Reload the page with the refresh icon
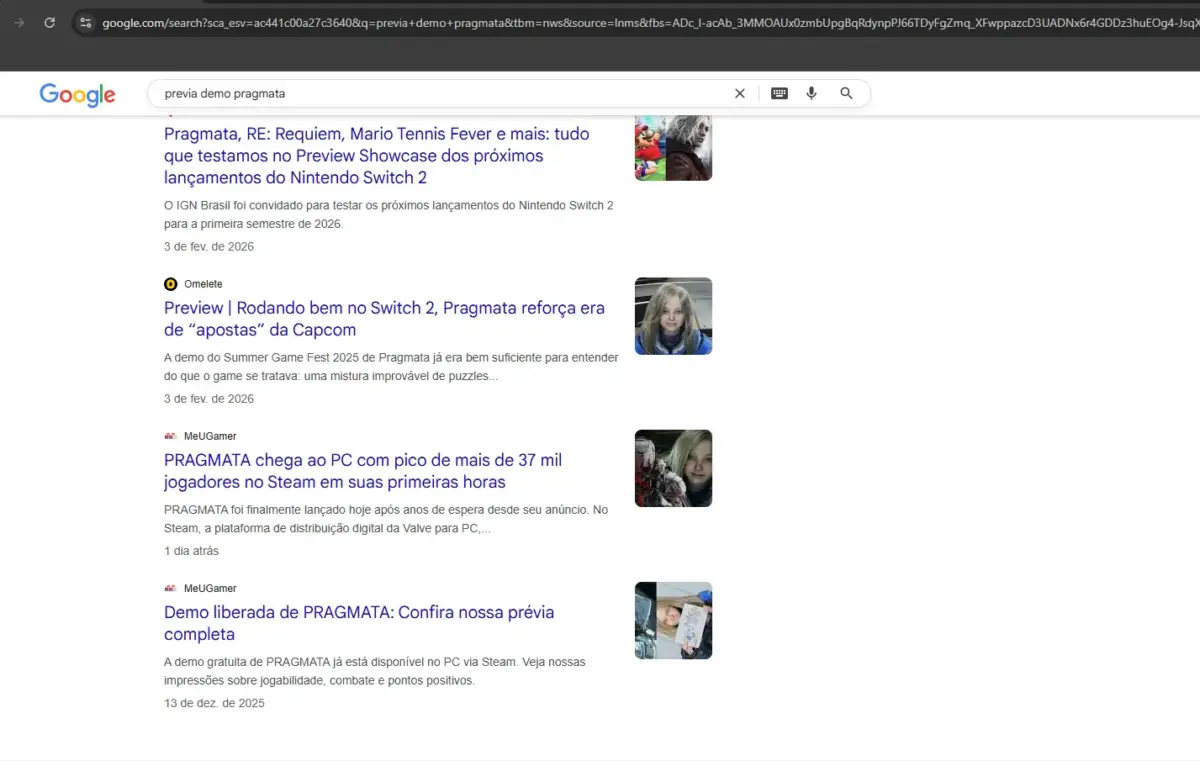 49,22
